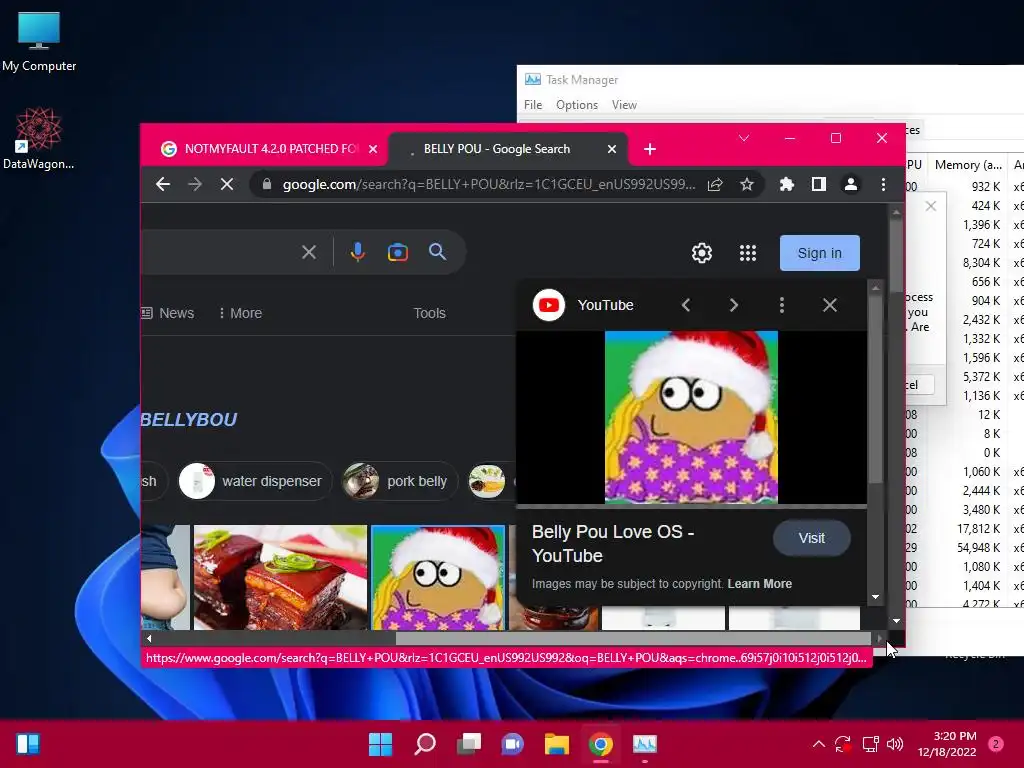The image size is (1024, 768).
Task: Select the DataWagon desktop shortcut
Action: (39, 139)
